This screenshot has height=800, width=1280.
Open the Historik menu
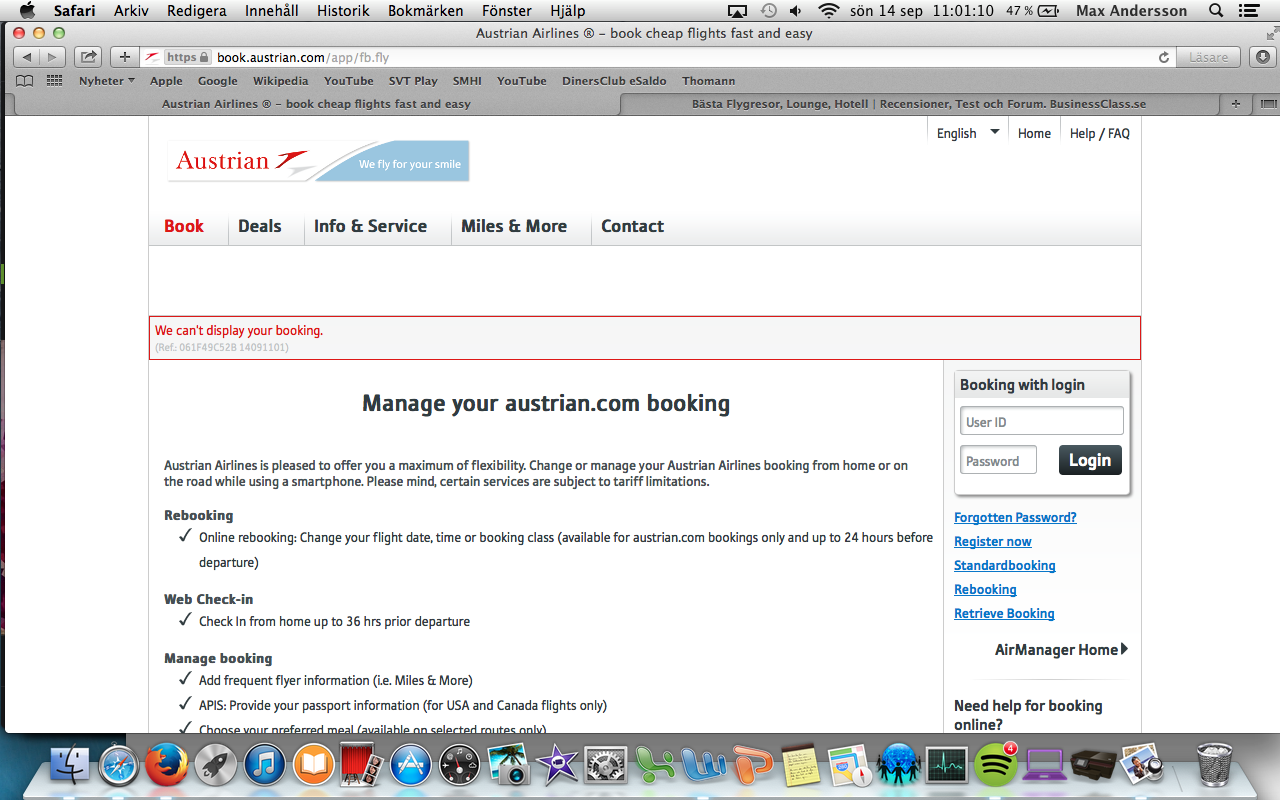pyautogui.click(x=343, y=11)
